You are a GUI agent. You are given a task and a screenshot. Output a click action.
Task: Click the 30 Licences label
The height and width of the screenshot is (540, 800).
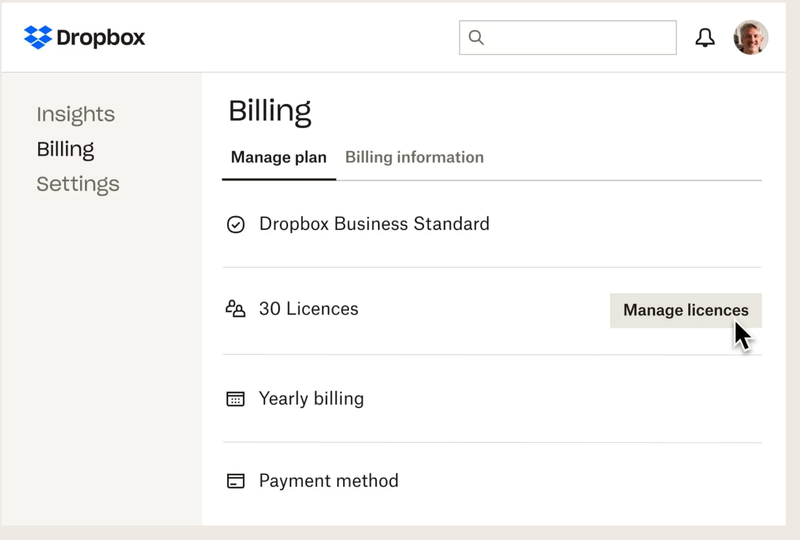coord(308,309)
